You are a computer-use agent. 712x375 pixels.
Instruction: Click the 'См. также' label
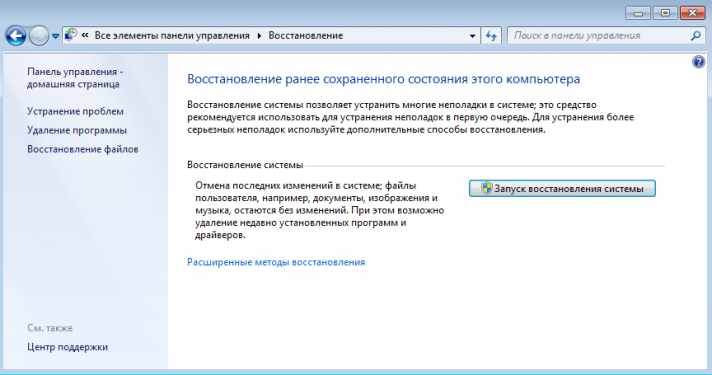(50, 328)
